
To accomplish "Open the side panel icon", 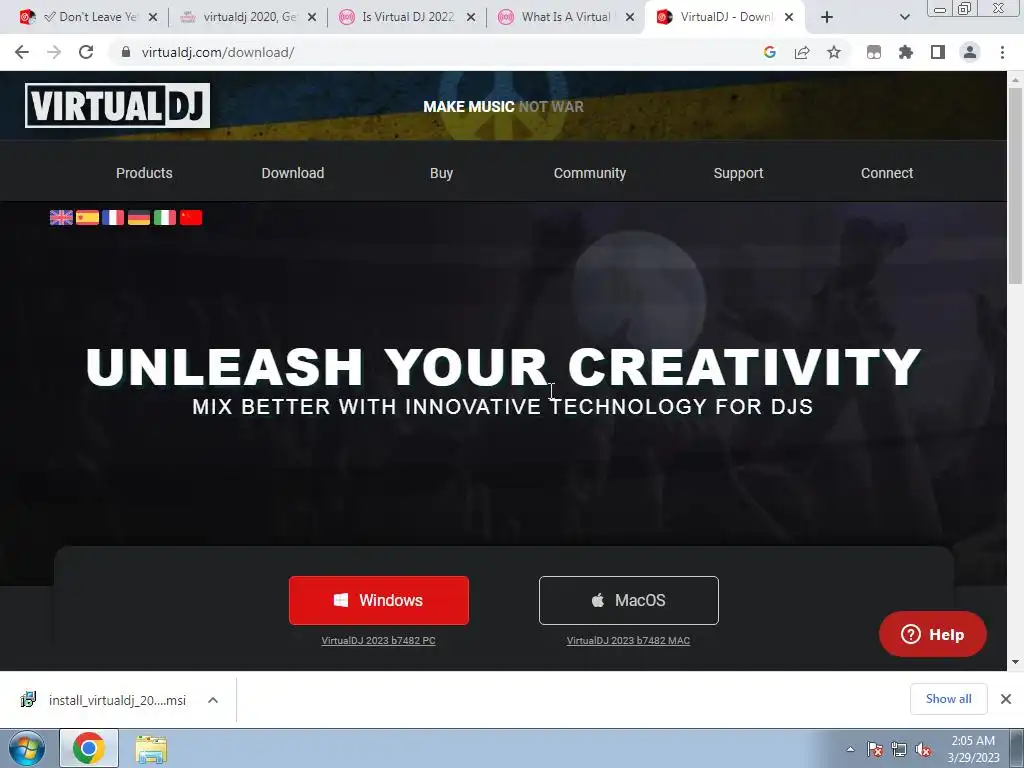I will click(x=938, y=52).
